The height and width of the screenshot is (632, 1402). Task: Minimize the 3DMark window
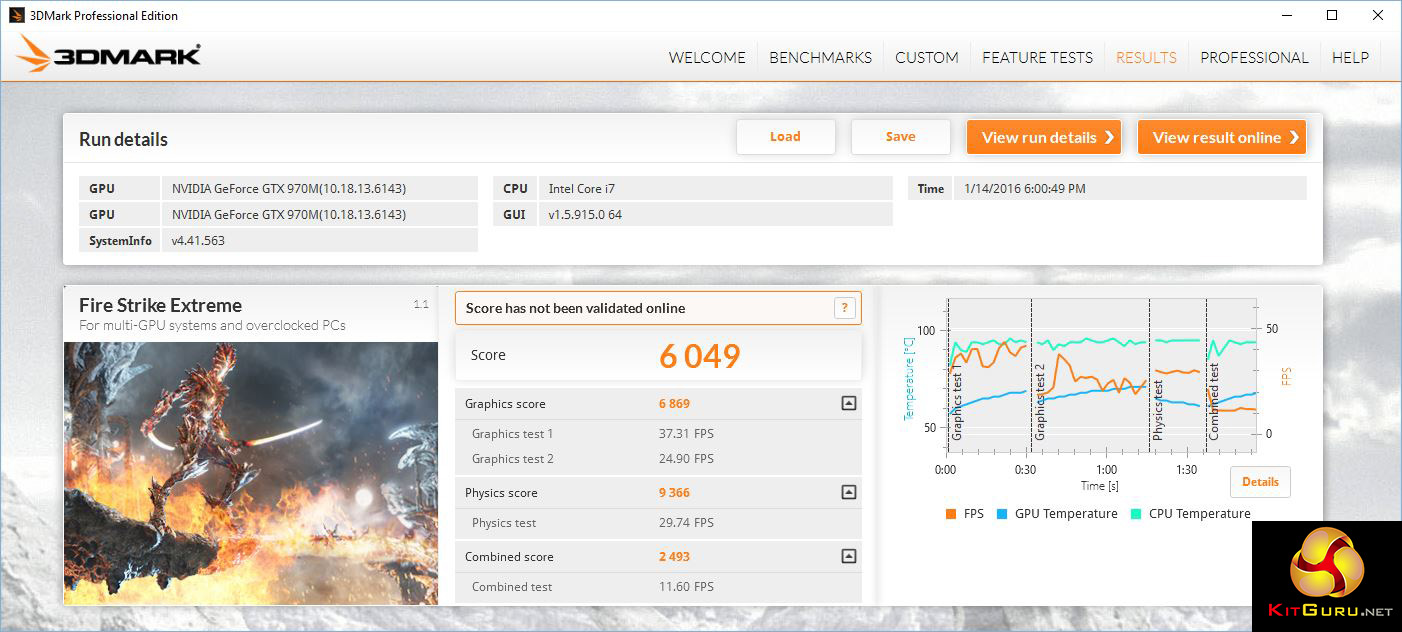coord(1286,15)
